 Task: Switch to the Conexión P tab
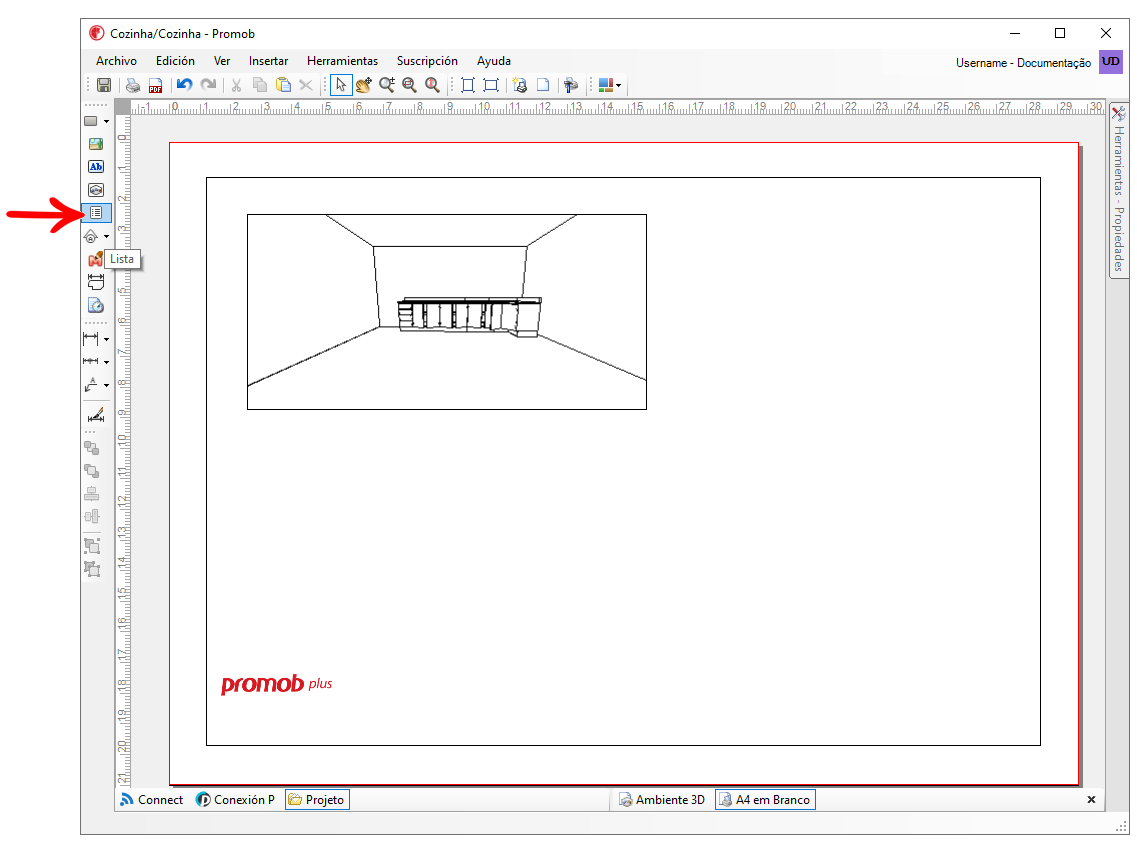[236, 800]
